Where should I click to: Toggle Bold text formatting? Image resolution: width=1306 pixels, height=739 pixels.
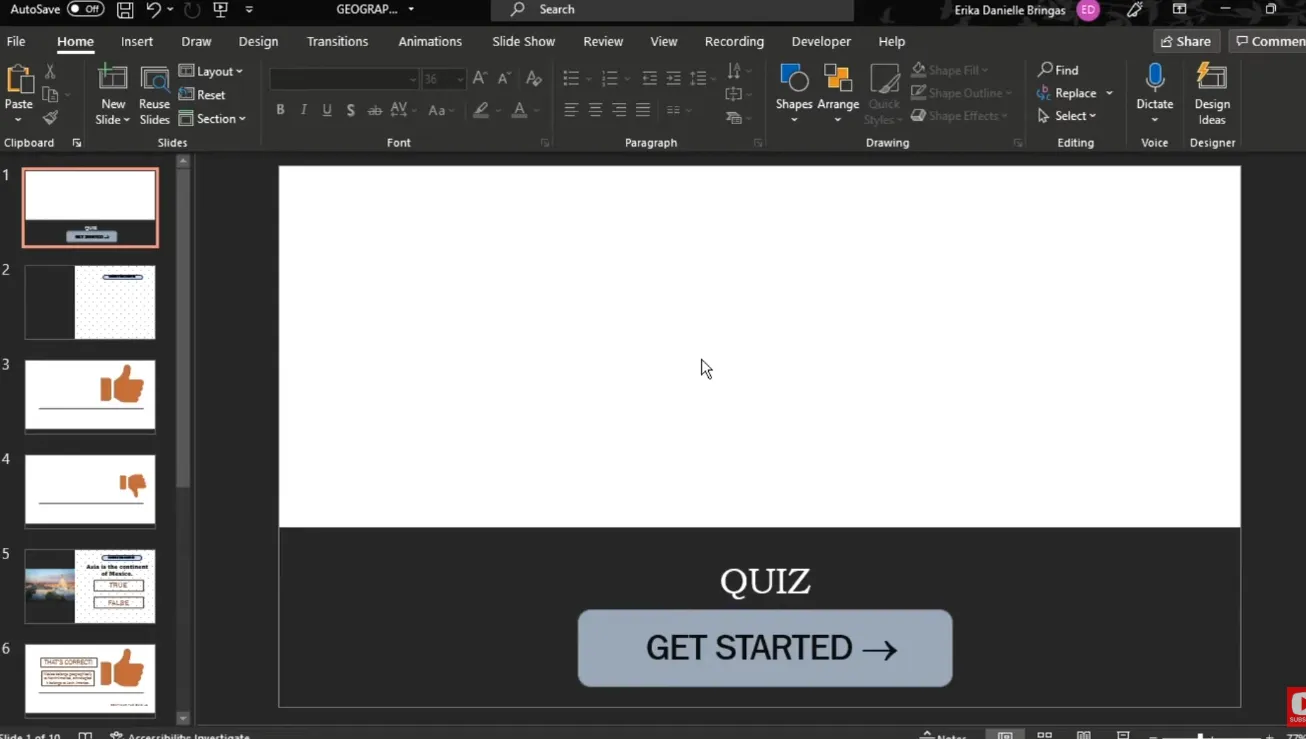[280, 110]
